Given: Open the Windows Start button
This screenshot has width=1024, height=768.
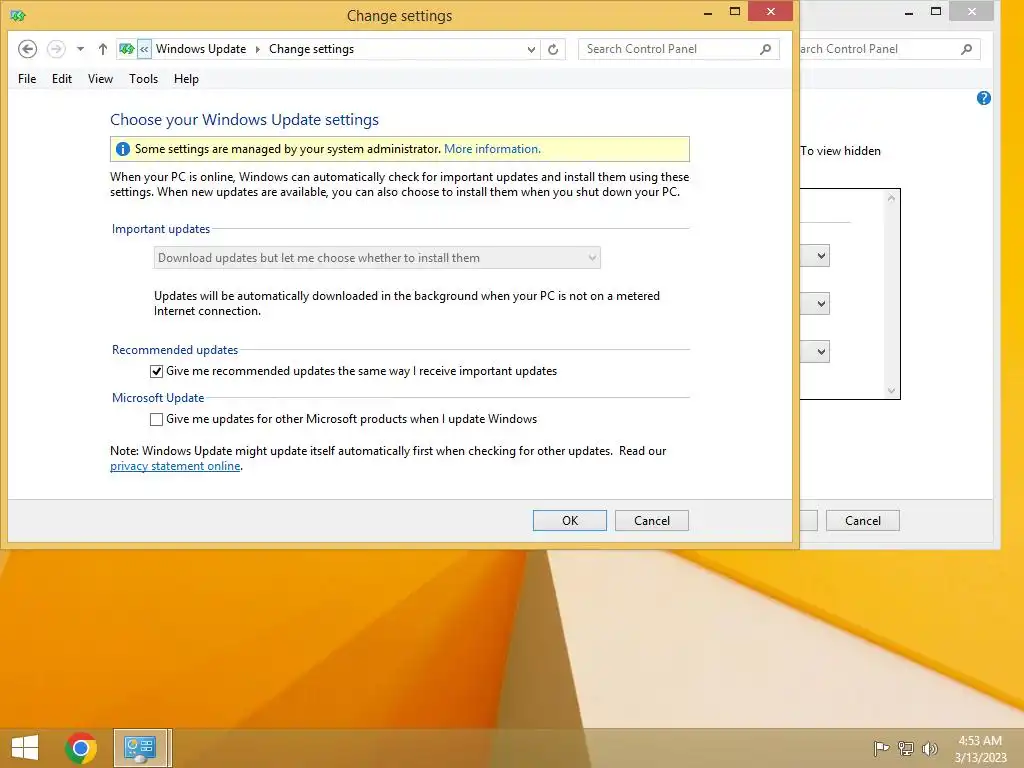Looking at the screenshot, I should point(25,748).
